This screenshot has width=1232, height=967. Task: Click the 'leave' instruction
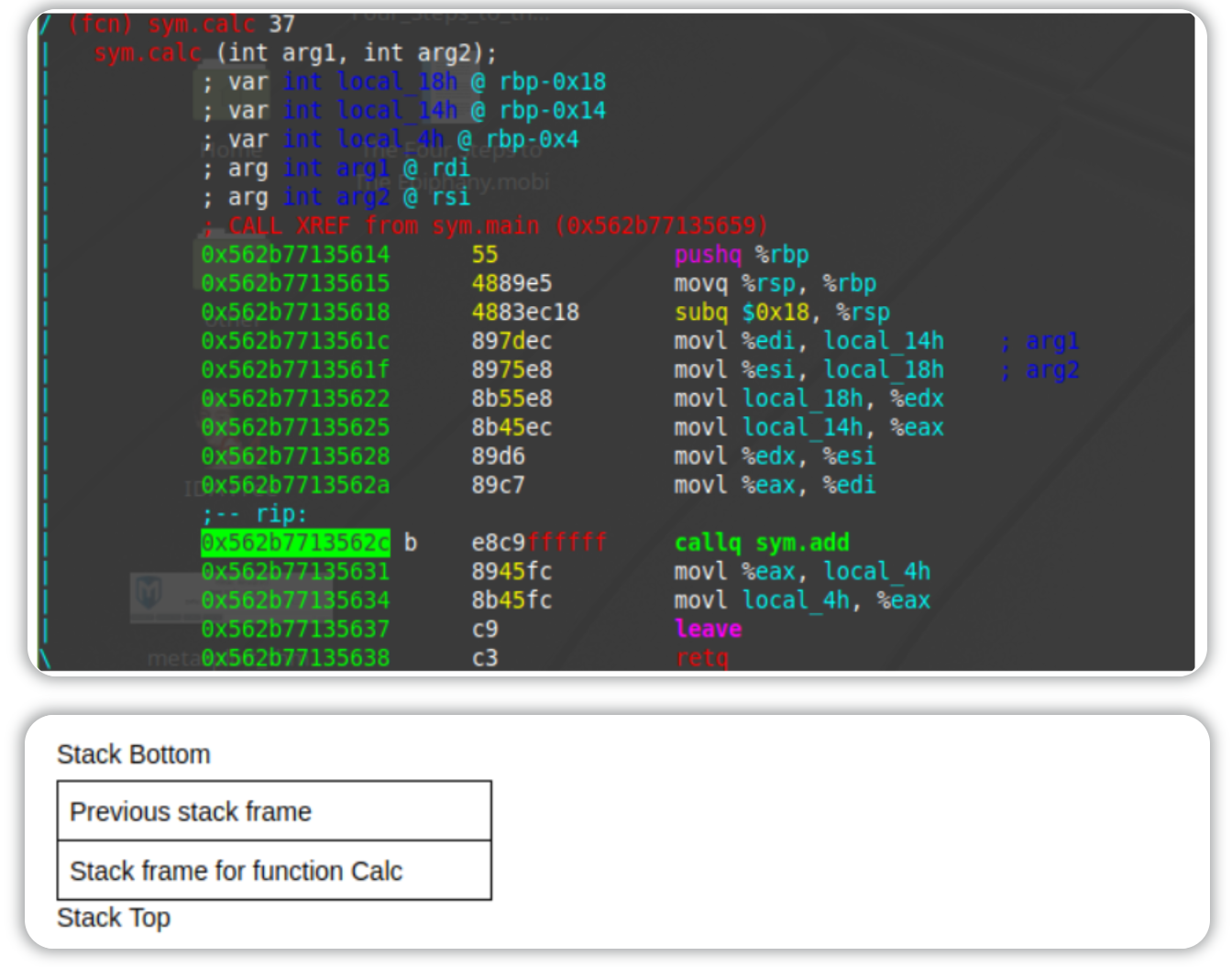[x=709, y=629]
